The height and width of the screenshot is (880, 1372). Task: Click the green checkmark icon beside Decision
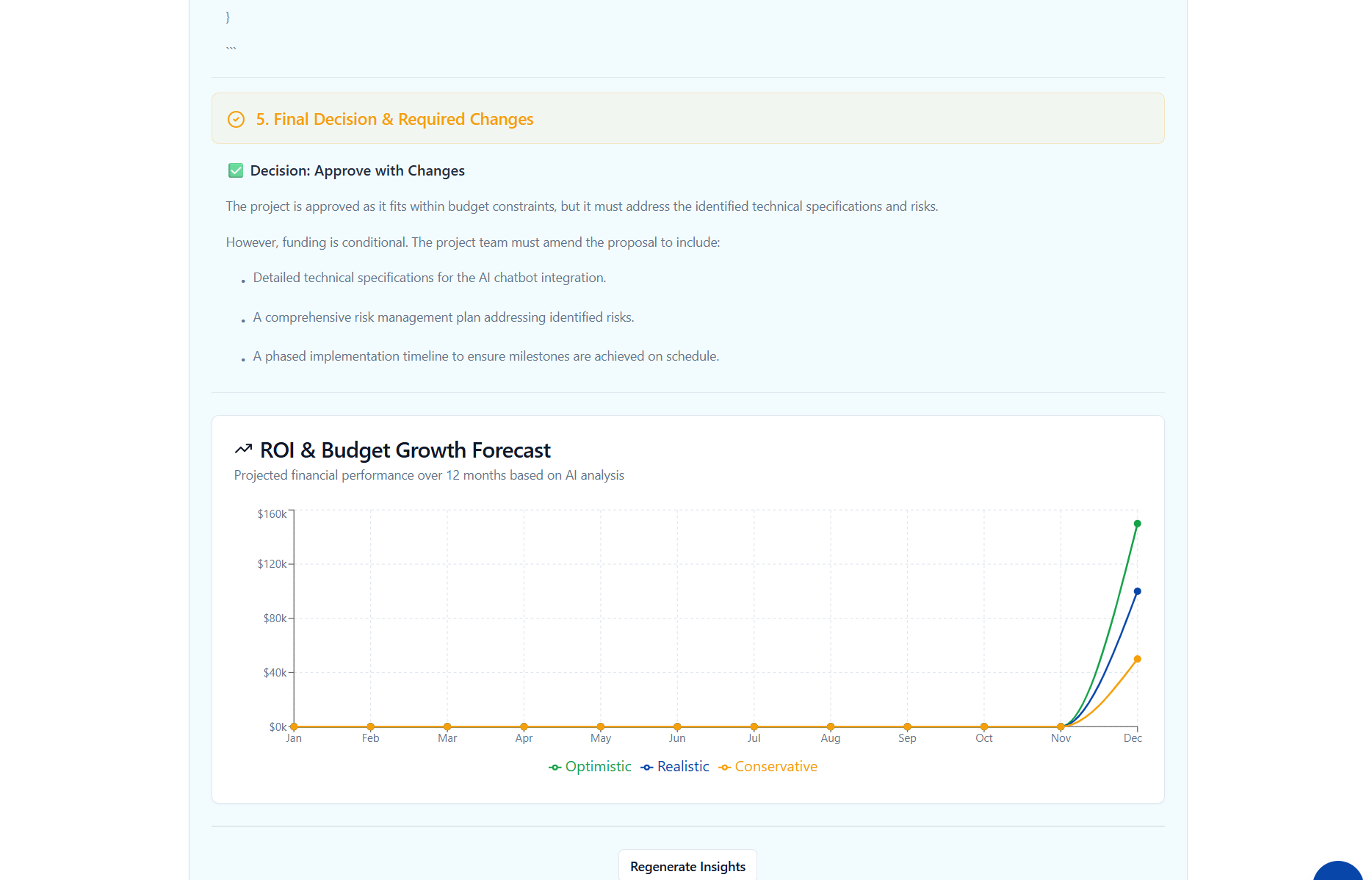point(236,170)
